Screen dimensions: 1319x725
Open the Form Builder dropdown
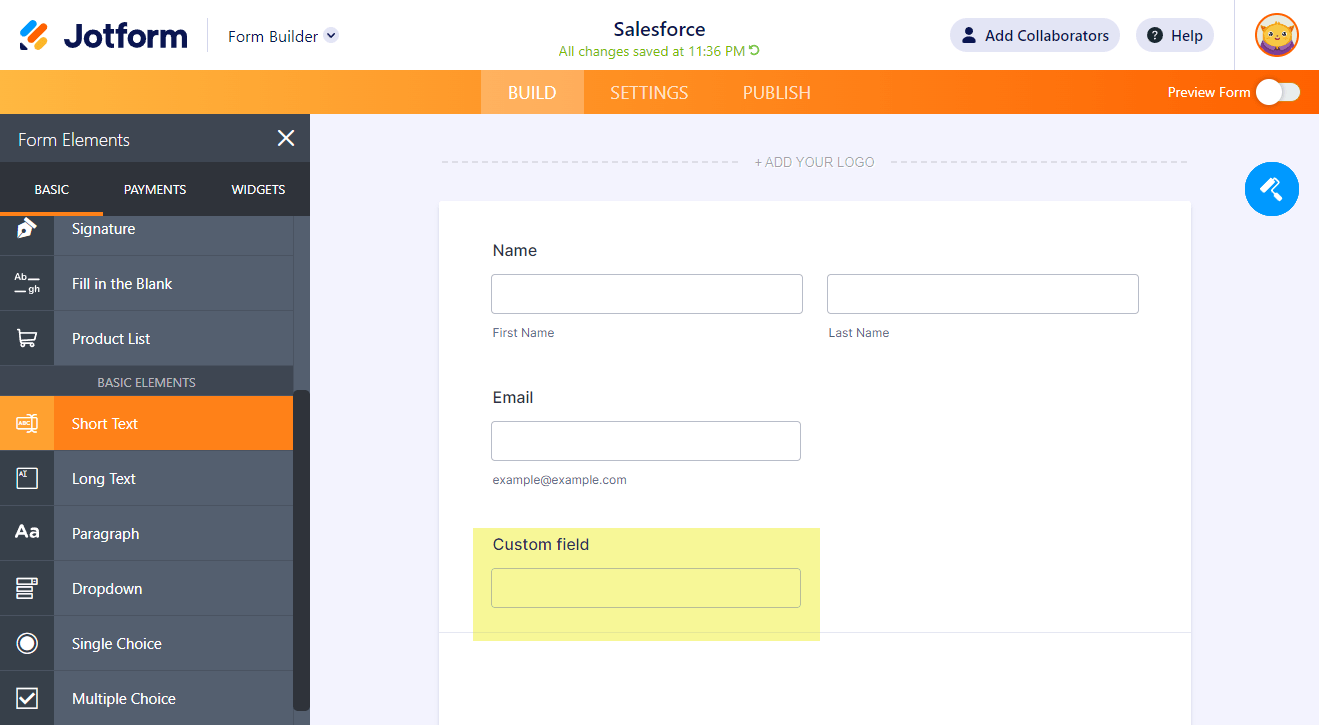[x=283, y=36]
